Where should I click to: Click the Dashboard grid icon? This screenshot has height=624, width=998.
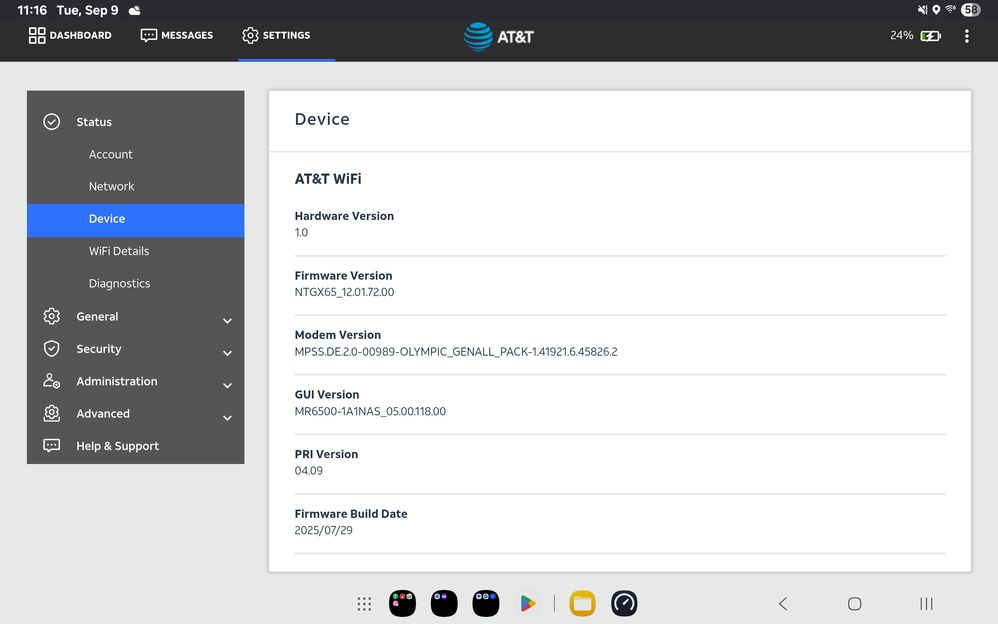[37, 35]
